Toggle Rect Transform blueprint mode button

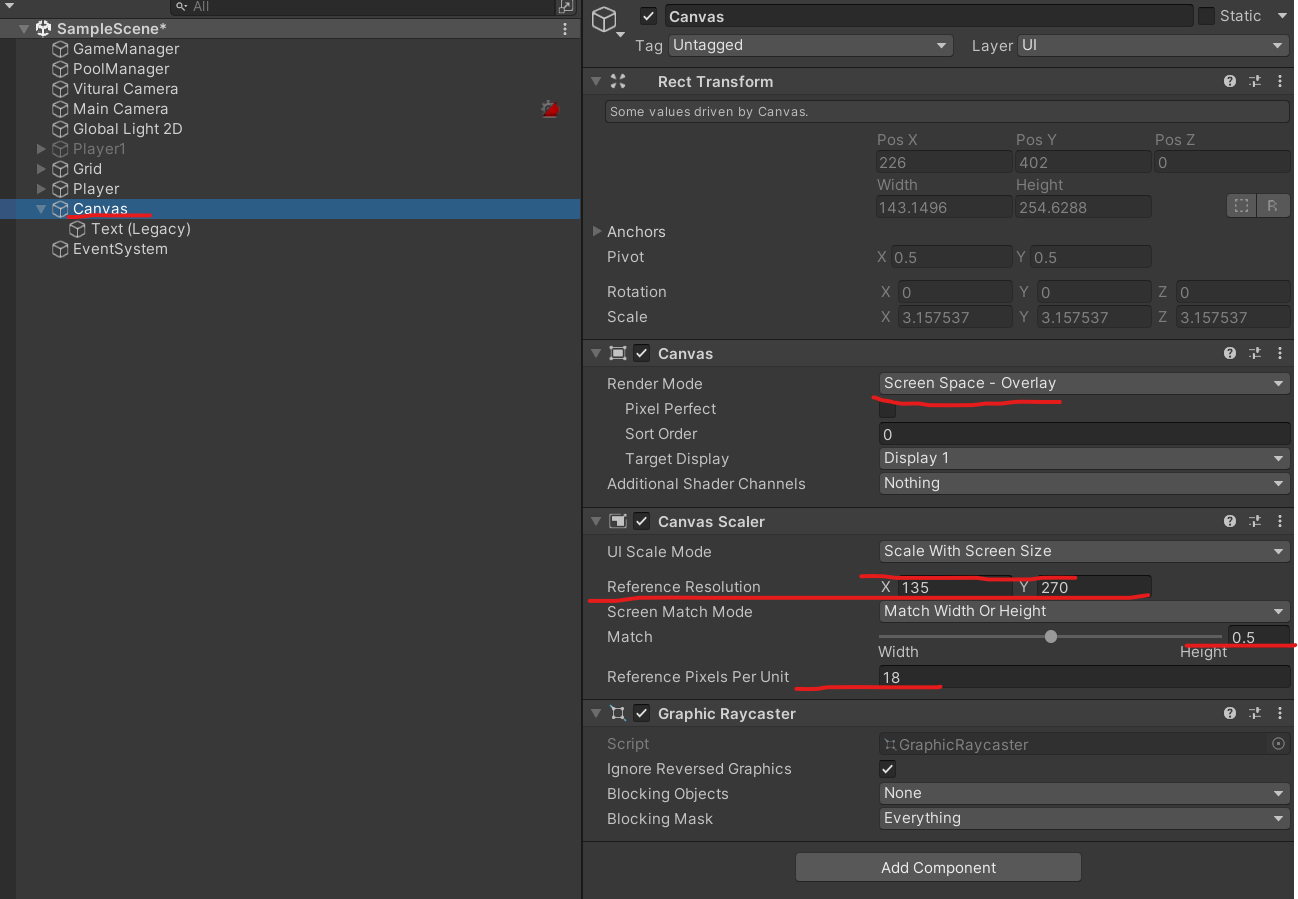(x=1241, y=206)
